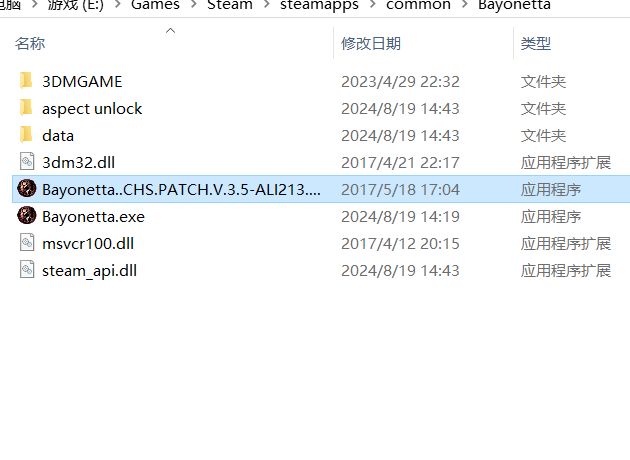Screen dimensions: 630x460
Task: Select the msvcr100.dll file icon
Action: tap(27, 243)
